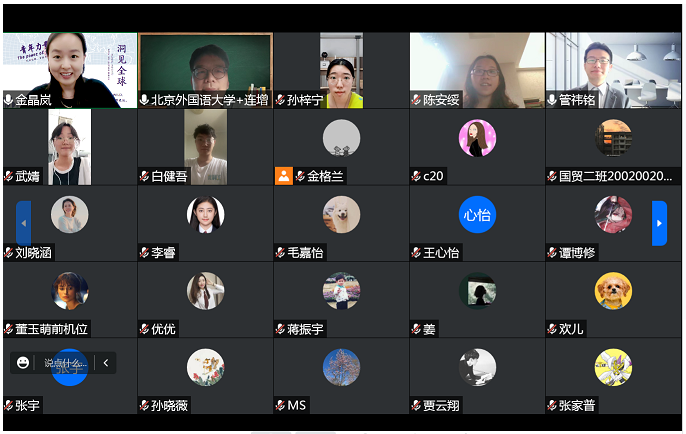This screenshot has height=434, width=686.
Task: Click the microphone icon beside 金晶岚
Action: [x=8, y=100]
